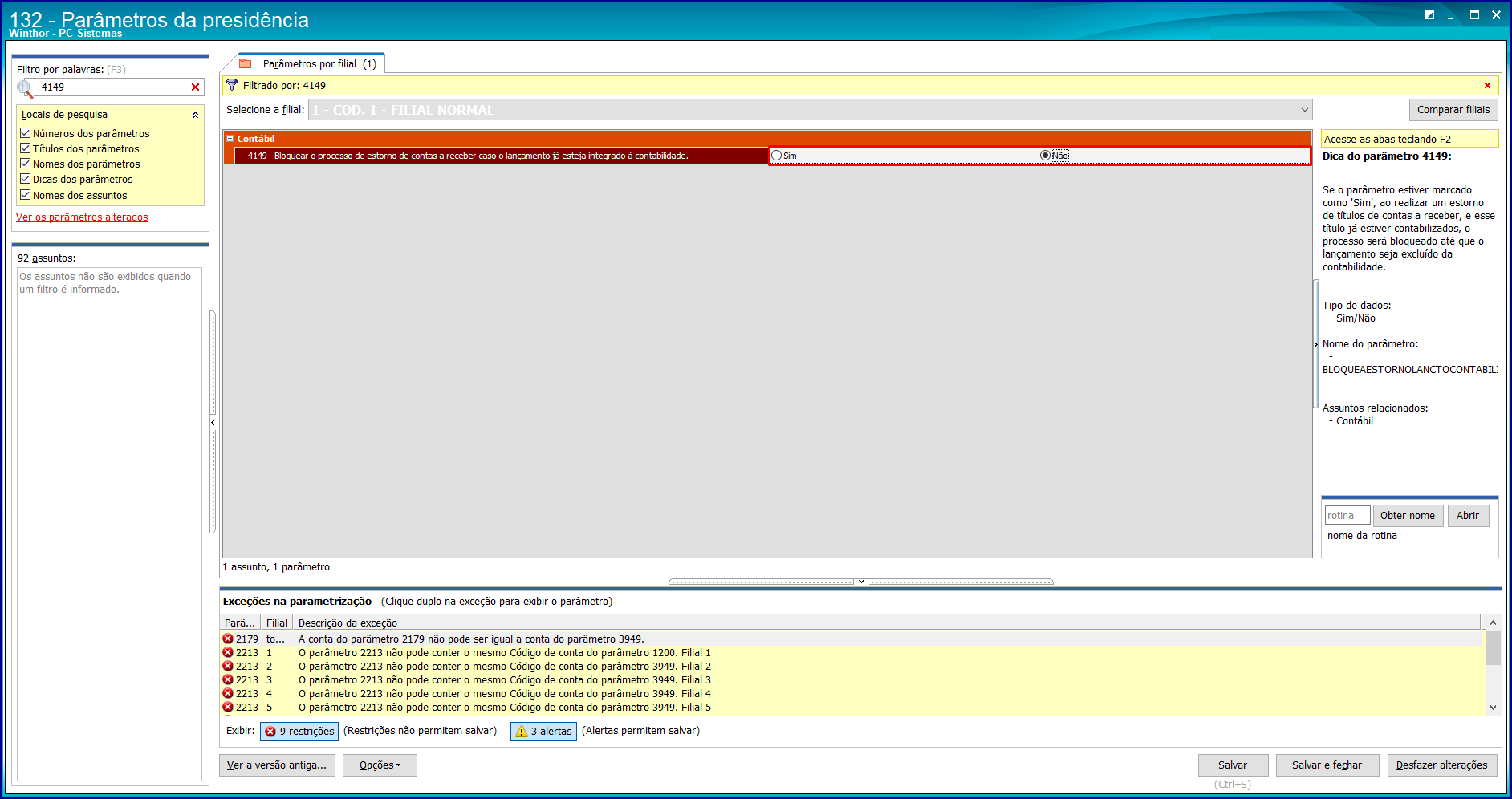
Task: Click the exceptions list scroll up arrow
Action: point(1493,623)
